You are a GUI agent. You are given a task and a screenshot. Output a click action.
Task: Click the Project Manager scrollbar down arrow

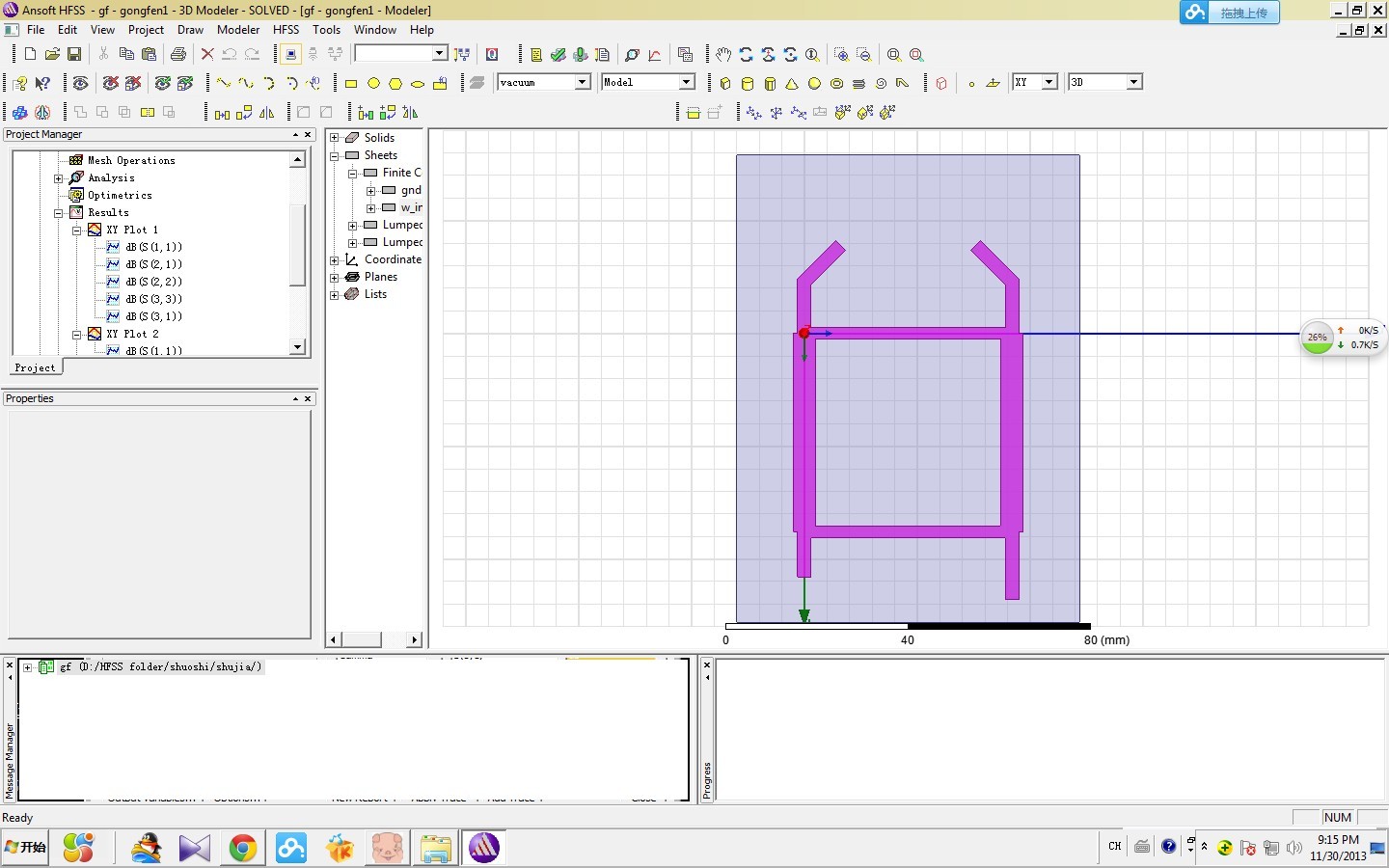click(297, 347)
